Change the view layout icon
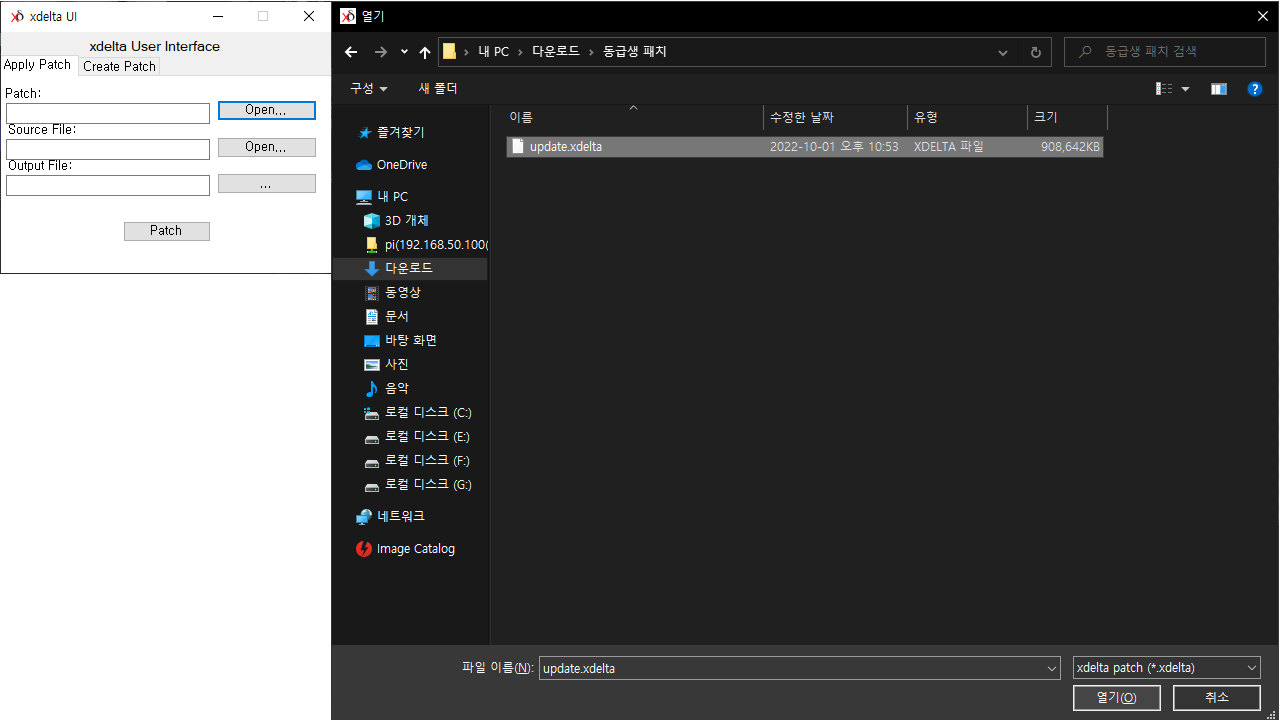The width and height of the screenshot is (1280, 720). pos(1164,89)
